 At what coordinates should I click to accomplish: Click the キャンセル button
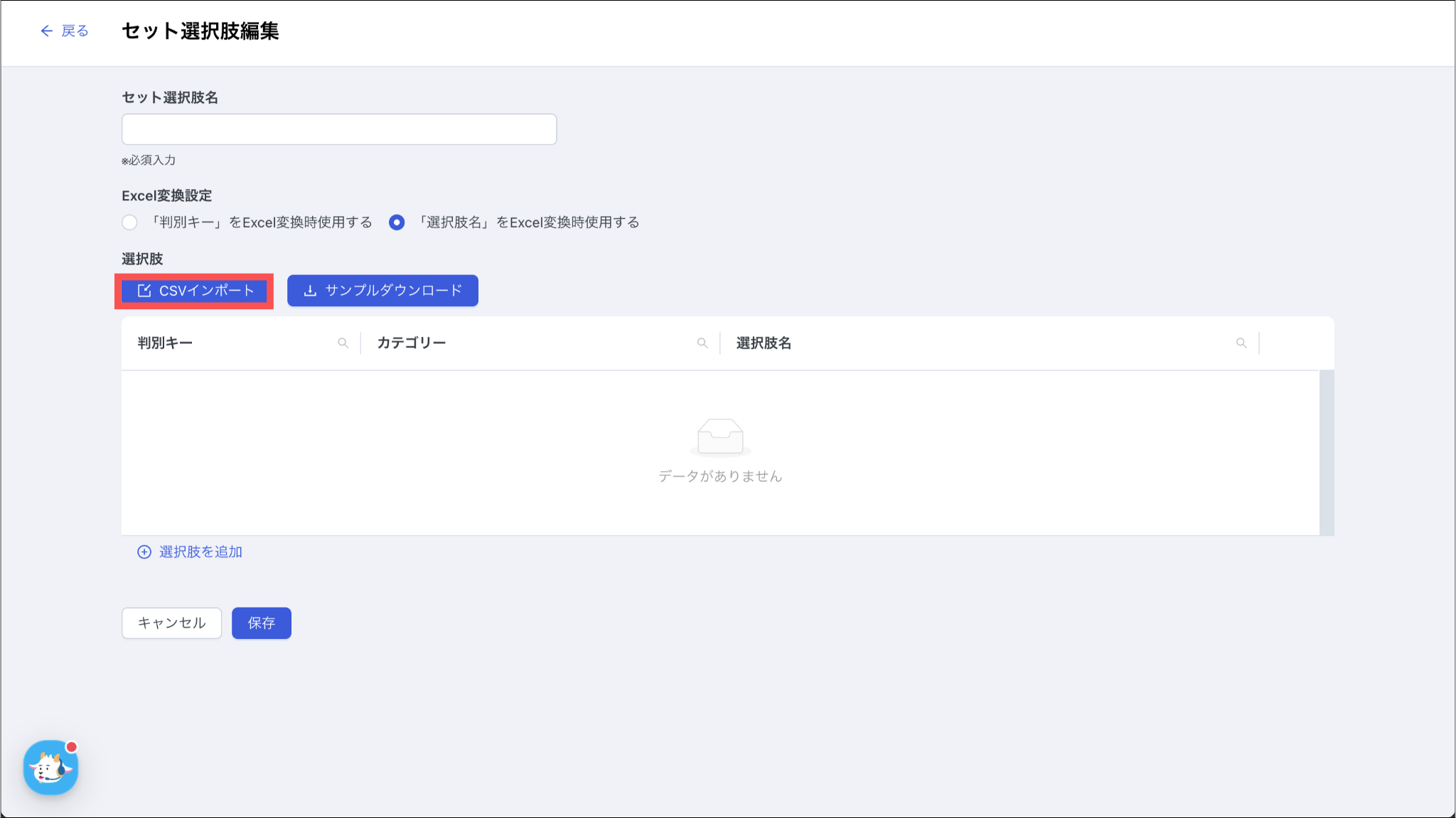pos(171,623)
